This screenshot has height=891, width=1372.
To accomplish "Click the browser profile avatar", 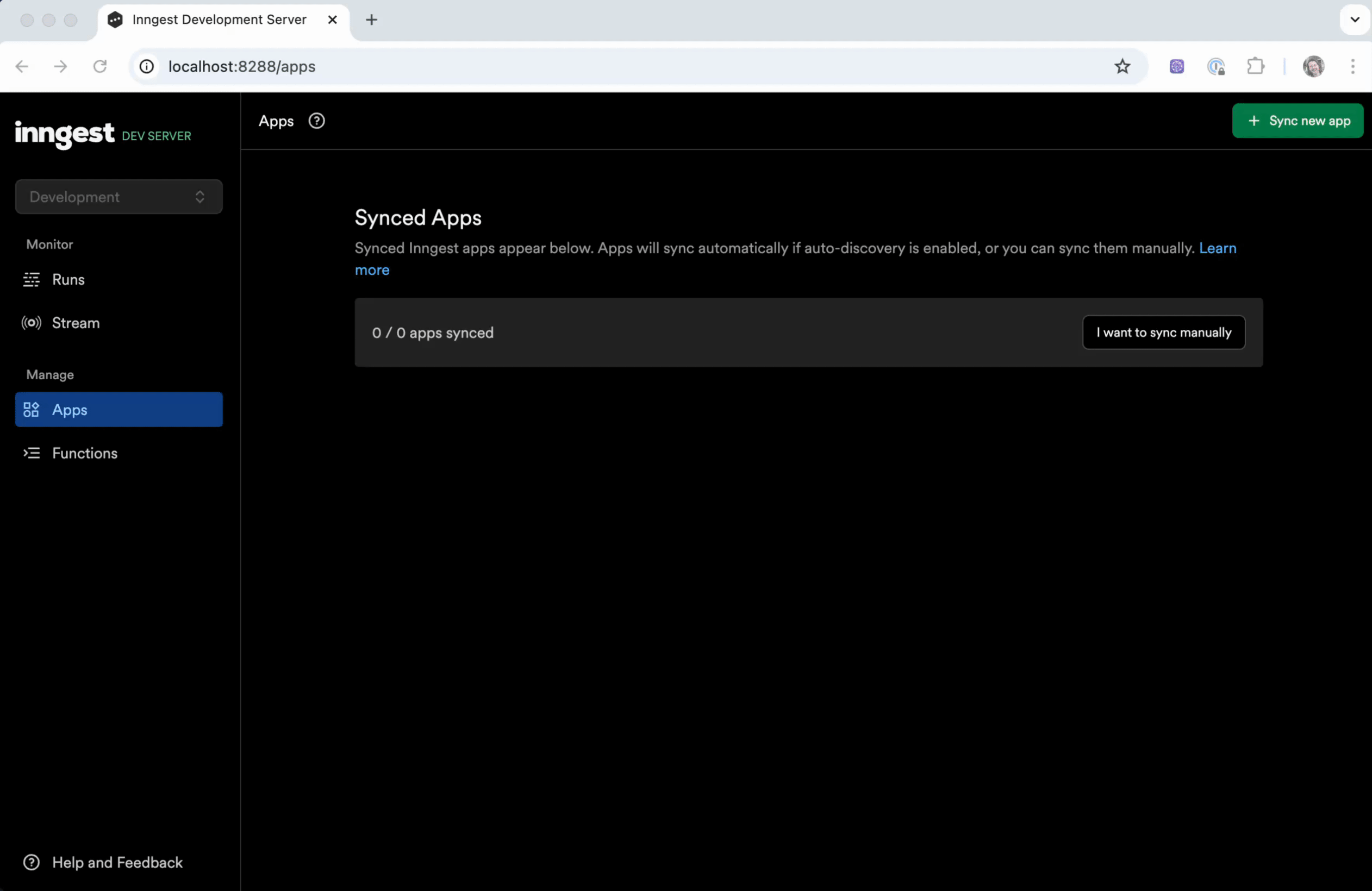I will (x=1313, y=66).
